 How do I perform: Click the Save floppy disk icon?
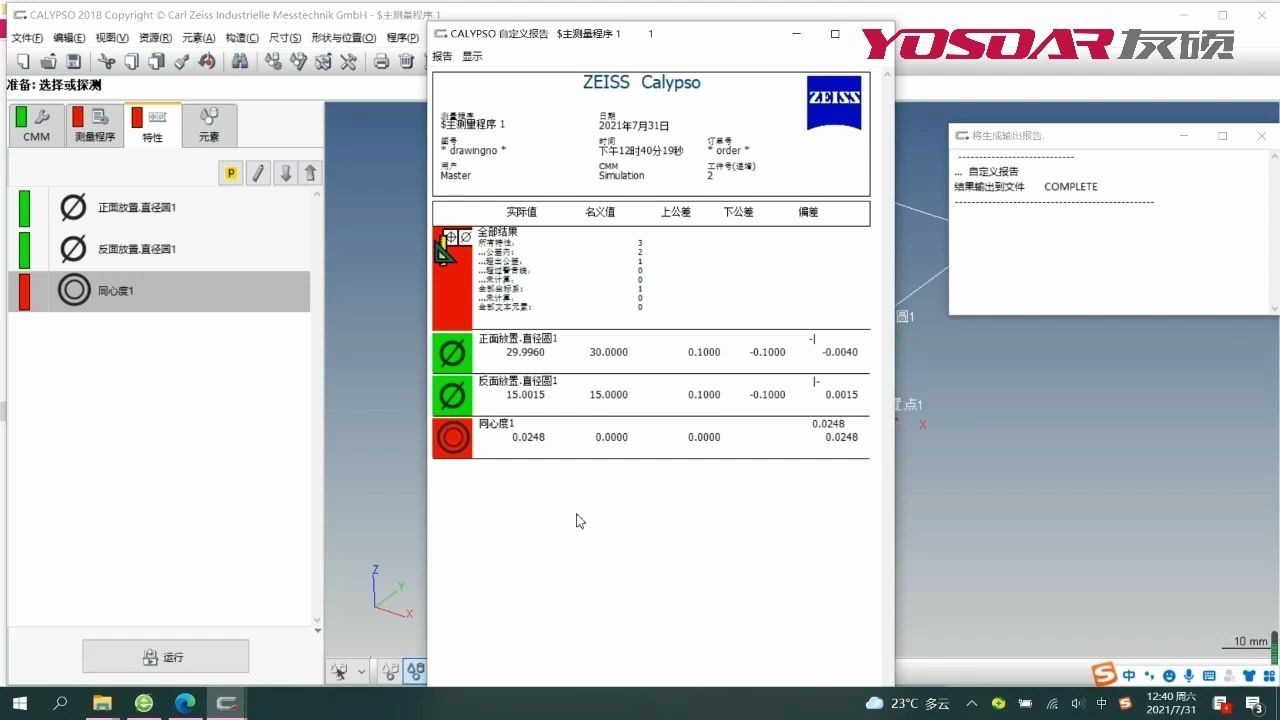coord(72,62)
